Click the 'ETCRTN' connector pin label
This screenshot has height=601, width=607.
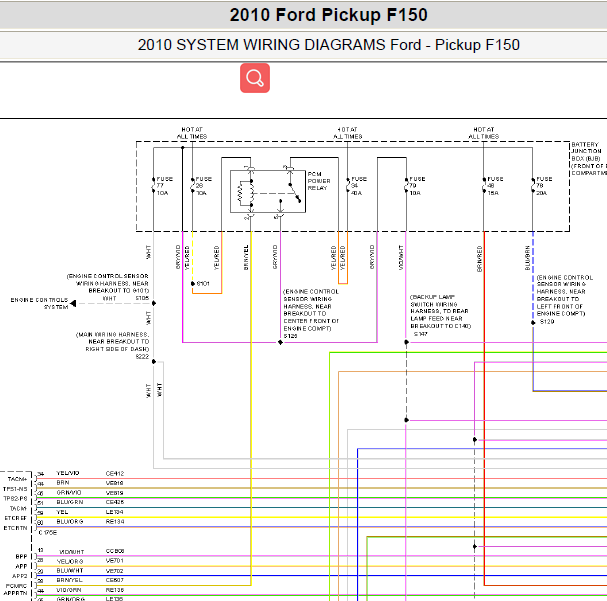coord(15,528)
